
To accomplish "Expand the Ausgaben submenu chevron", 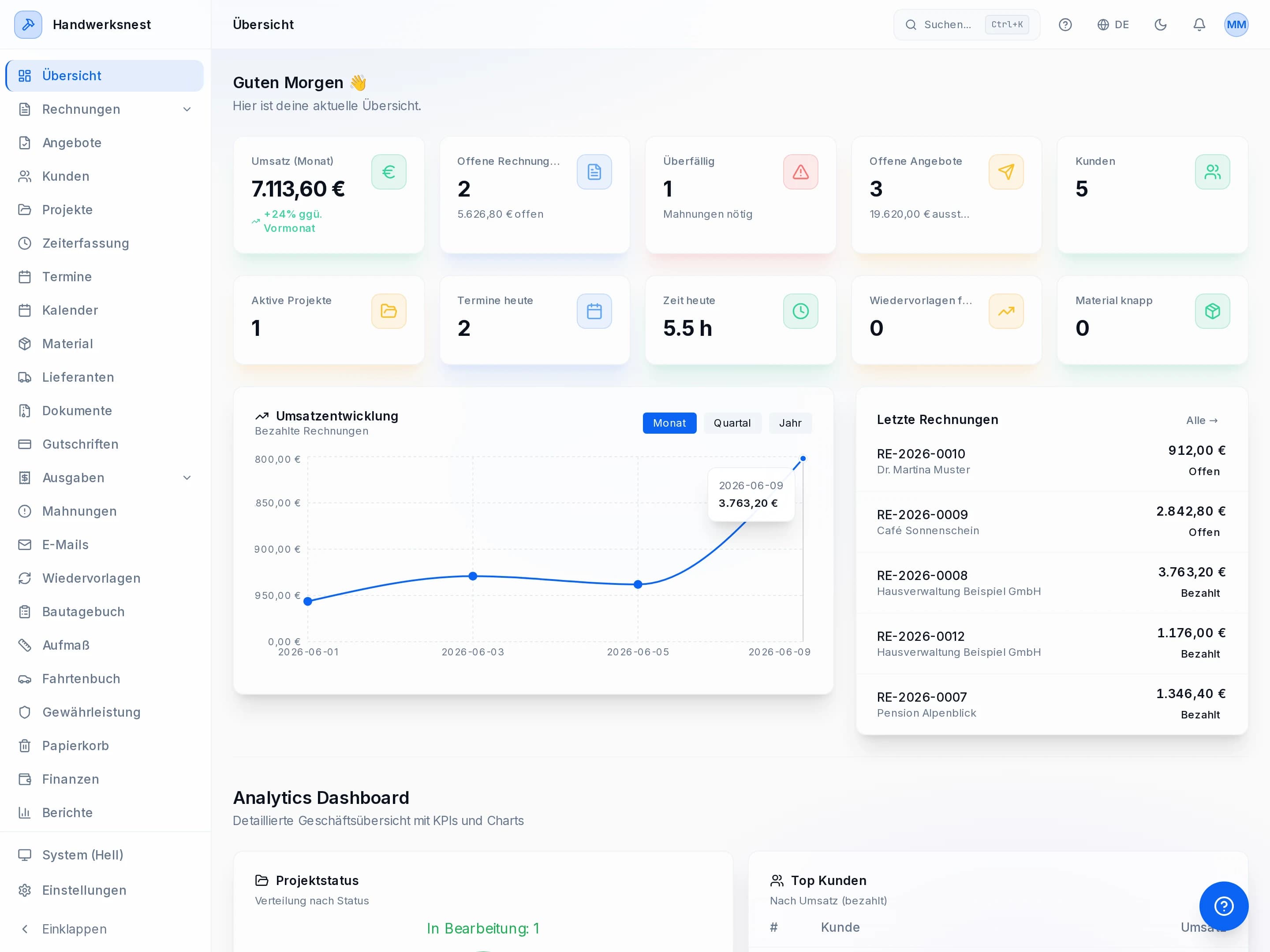I will [187, 477].
